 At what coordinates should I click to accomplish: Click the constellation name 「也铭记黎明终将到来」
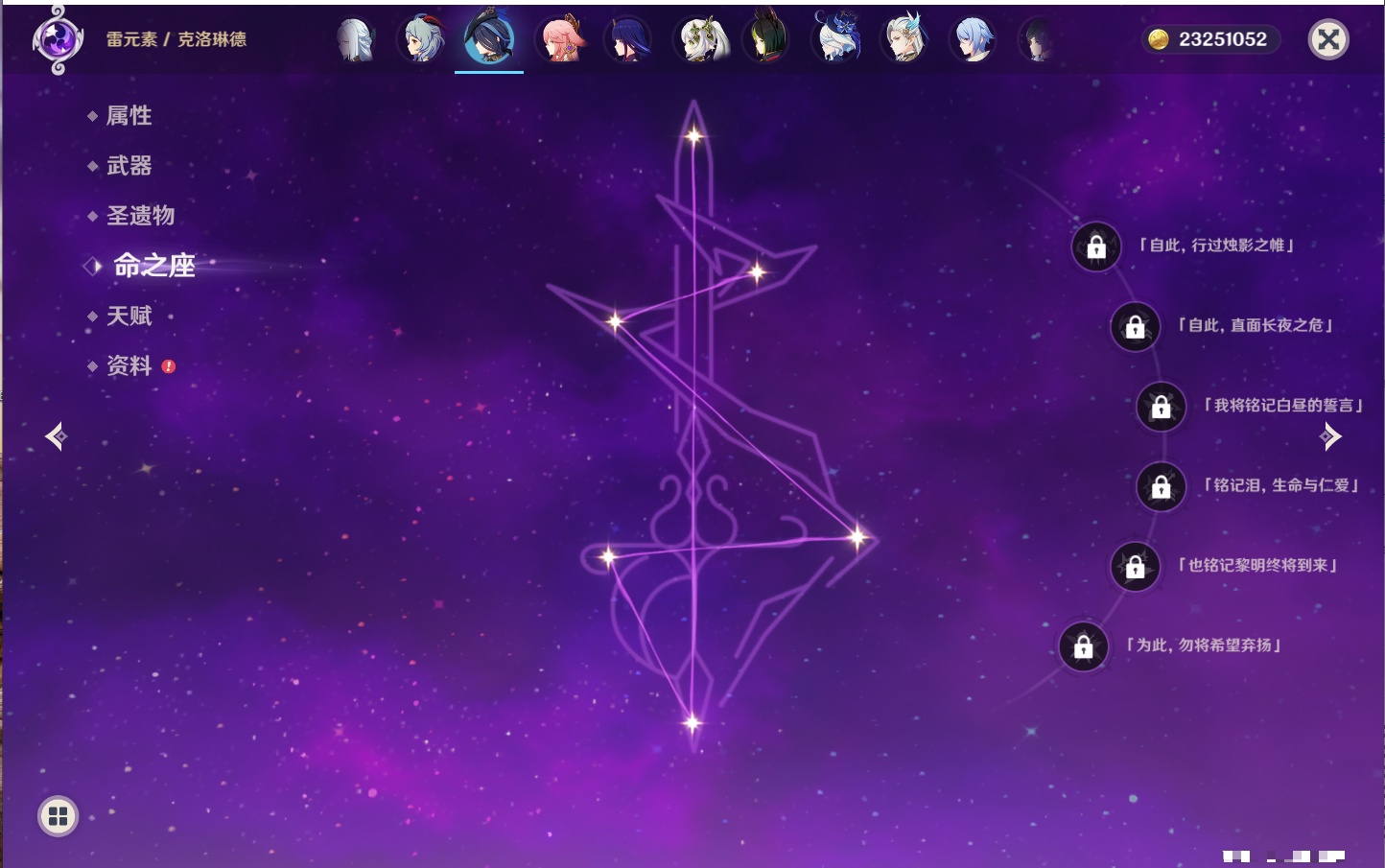coord(1257,565)
